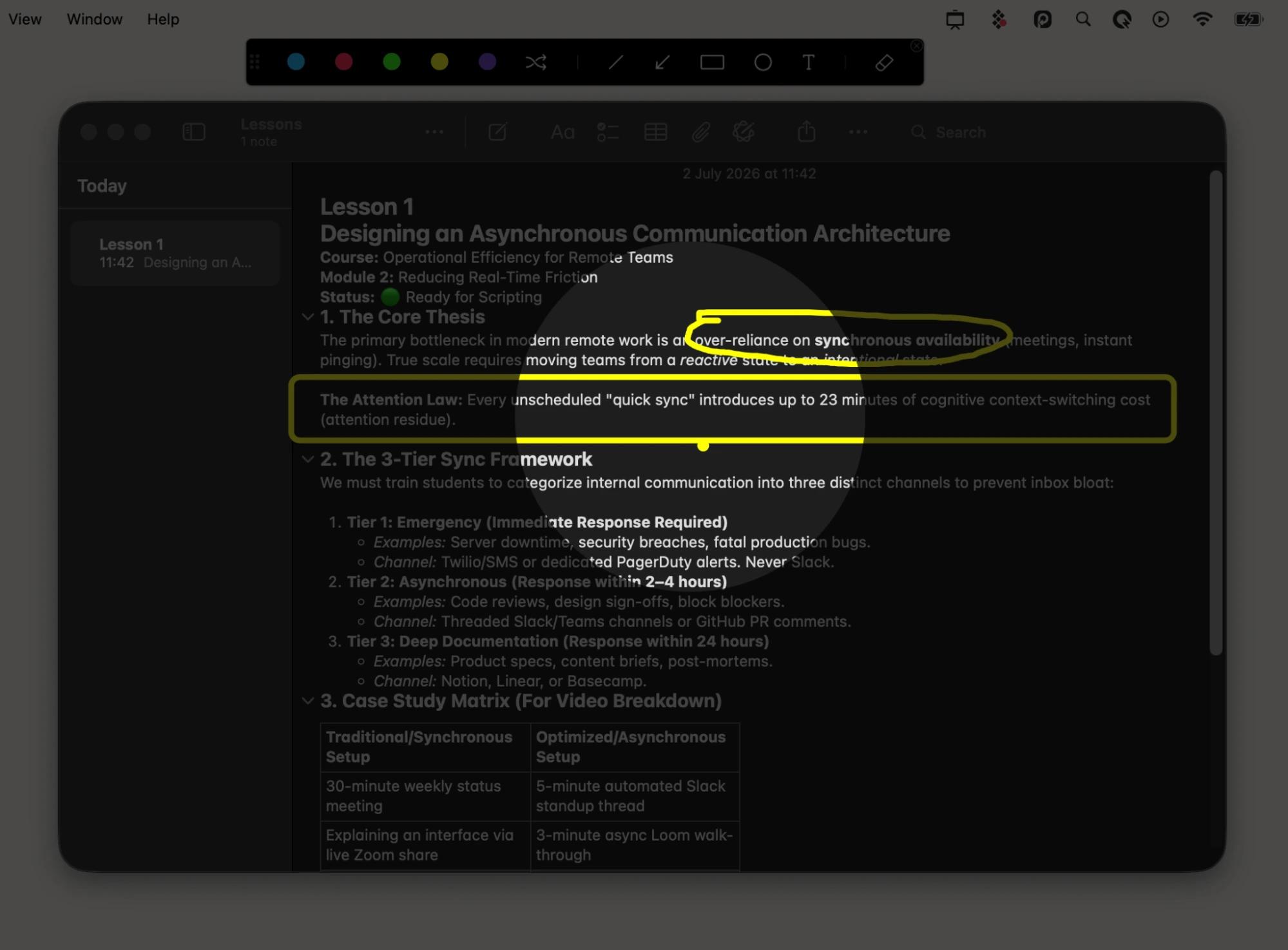1288x950 pixels.
Task: Choose the purple annotation color
Action: (488, 62)
